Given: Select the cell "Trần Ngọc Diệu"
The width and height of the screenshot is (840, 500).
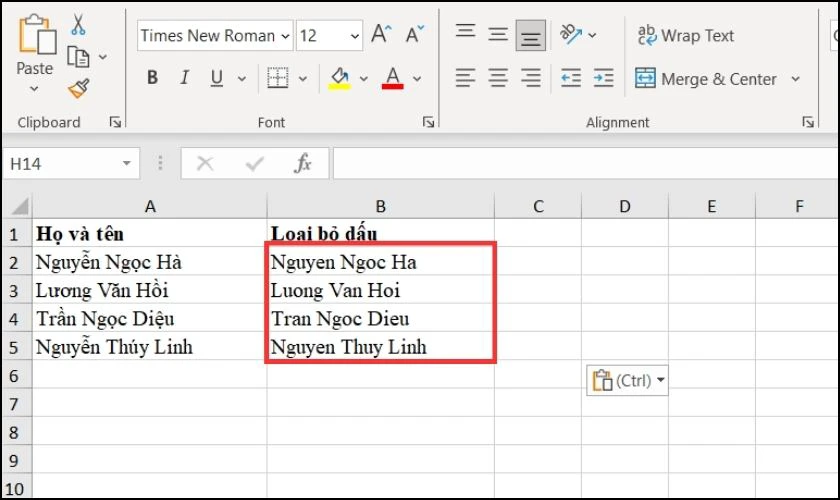Looking at the screenshot, I should 150,319.
